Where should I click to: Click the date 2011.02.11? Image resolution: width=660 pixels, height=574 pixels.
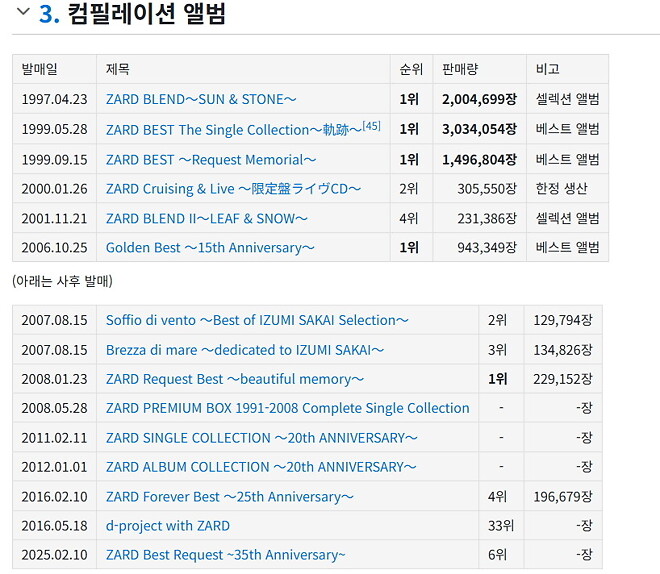click(55, 438)
